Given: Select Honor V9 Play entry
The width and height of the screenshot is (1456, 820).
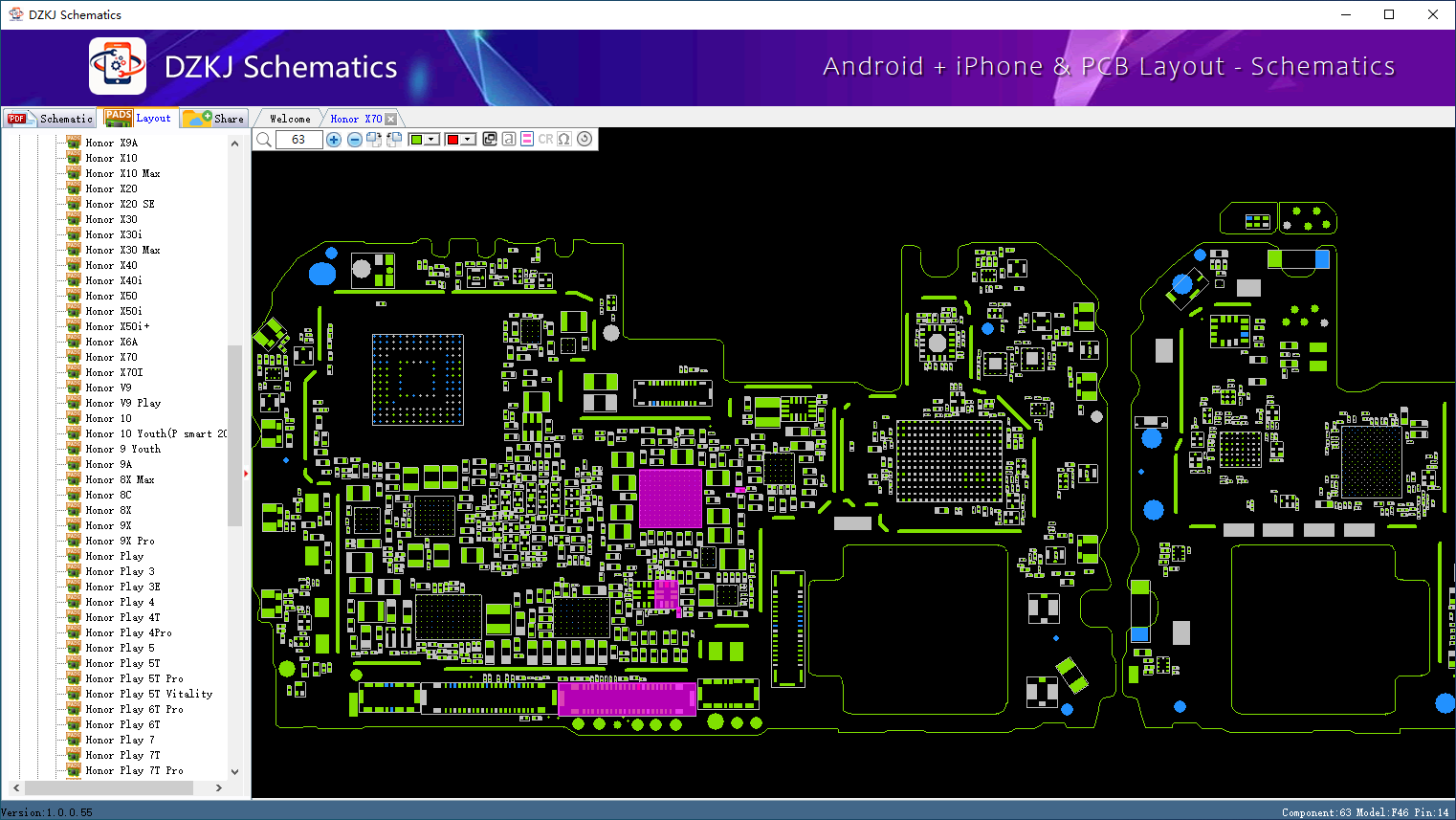Looking at the screenshot, I should [122, 403].
